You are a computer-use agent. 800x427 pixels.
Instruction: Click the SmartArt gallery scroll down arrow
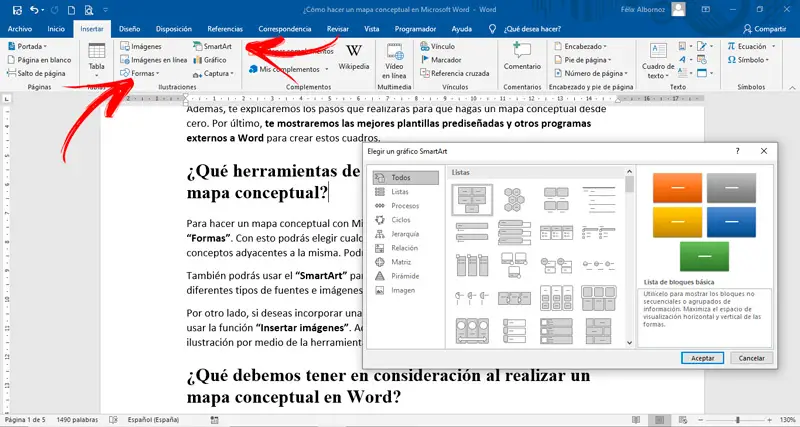coord(629,343)
